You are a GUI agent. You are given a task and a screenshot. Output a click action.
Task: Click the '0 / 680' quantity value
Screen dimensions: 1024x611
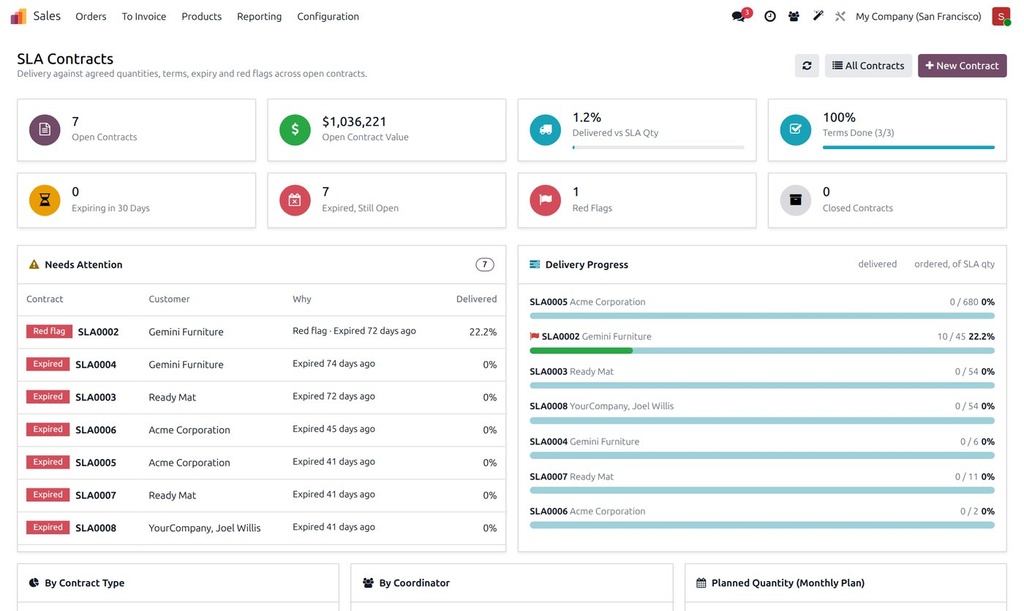pyautogui.click(x=964, y=302)
